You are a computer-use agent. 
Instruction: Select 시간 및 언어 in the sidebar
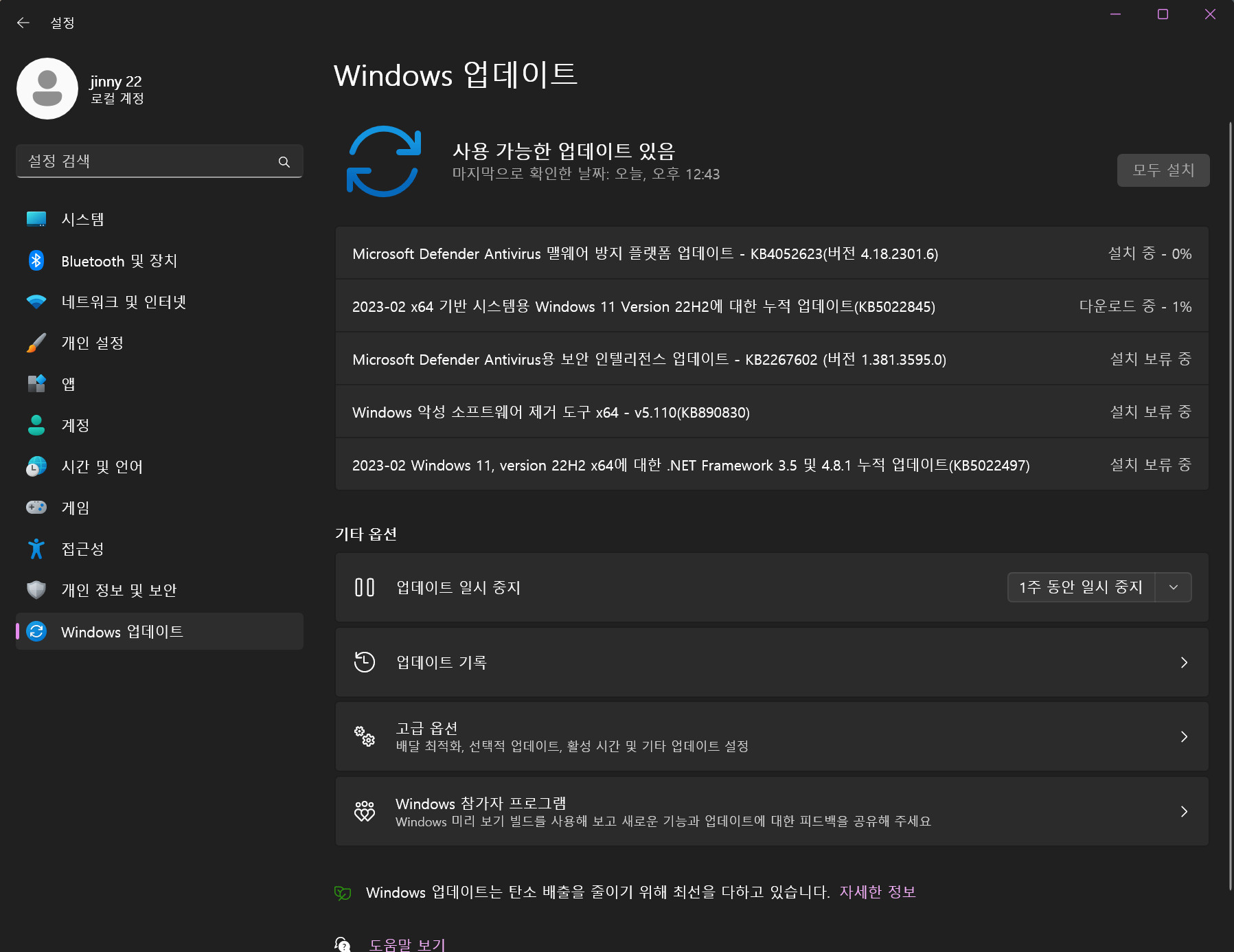coord(159,466)
